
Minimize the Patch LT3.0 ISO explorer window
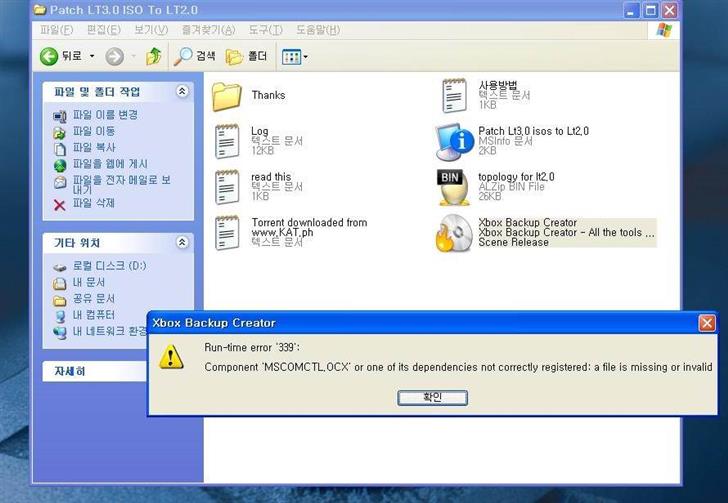[630, 10]
